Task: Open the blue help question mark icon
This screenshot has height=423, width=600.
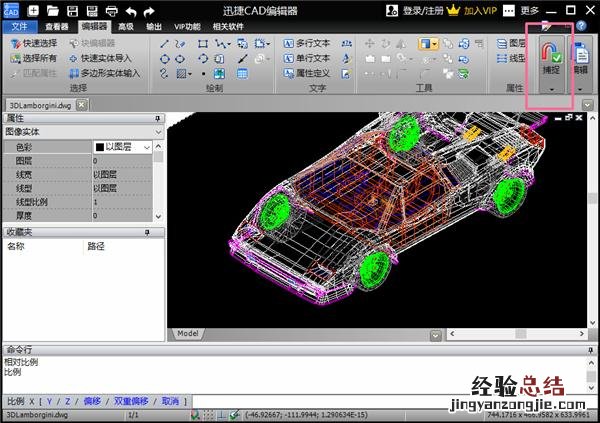Action: point(581,26)
